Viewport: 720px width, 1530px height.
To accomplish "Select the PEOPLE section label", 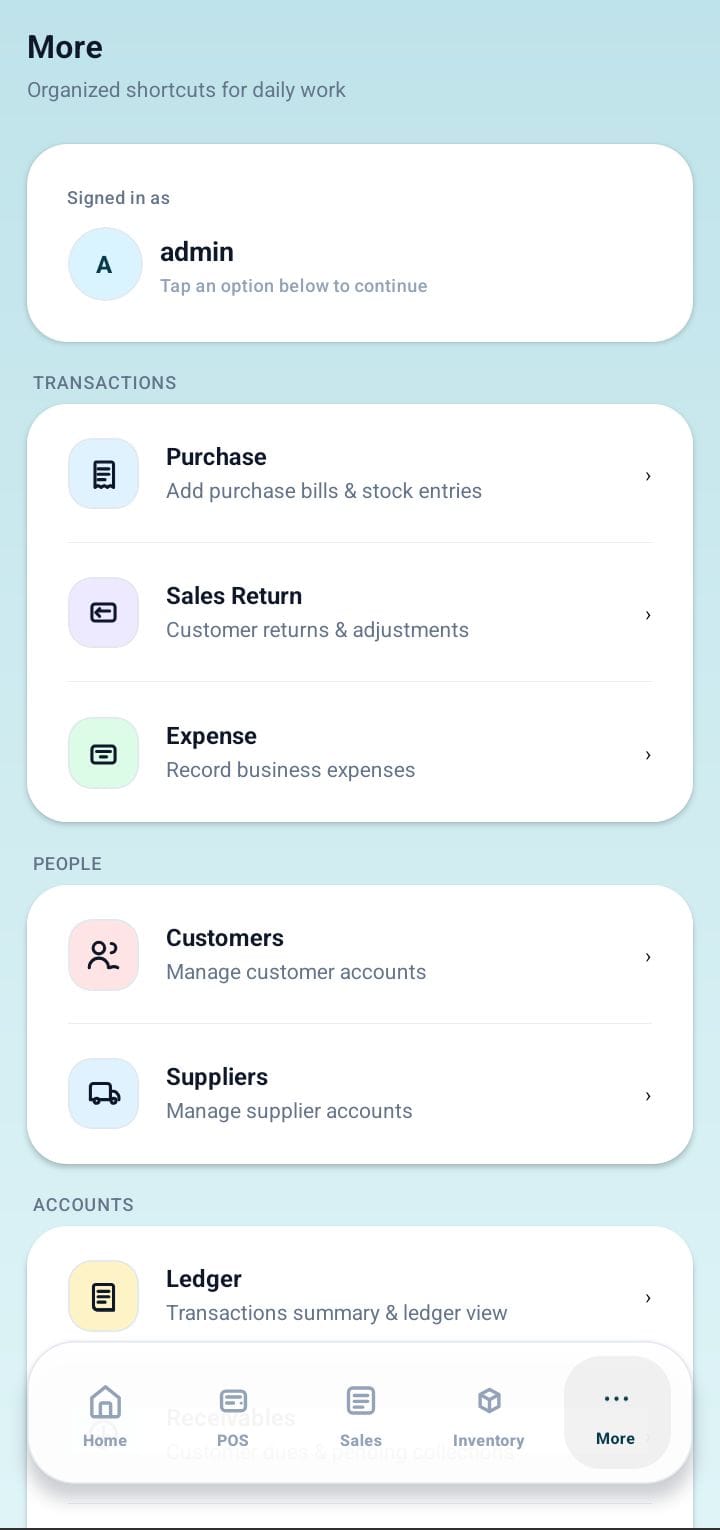I will pos(67,863).
